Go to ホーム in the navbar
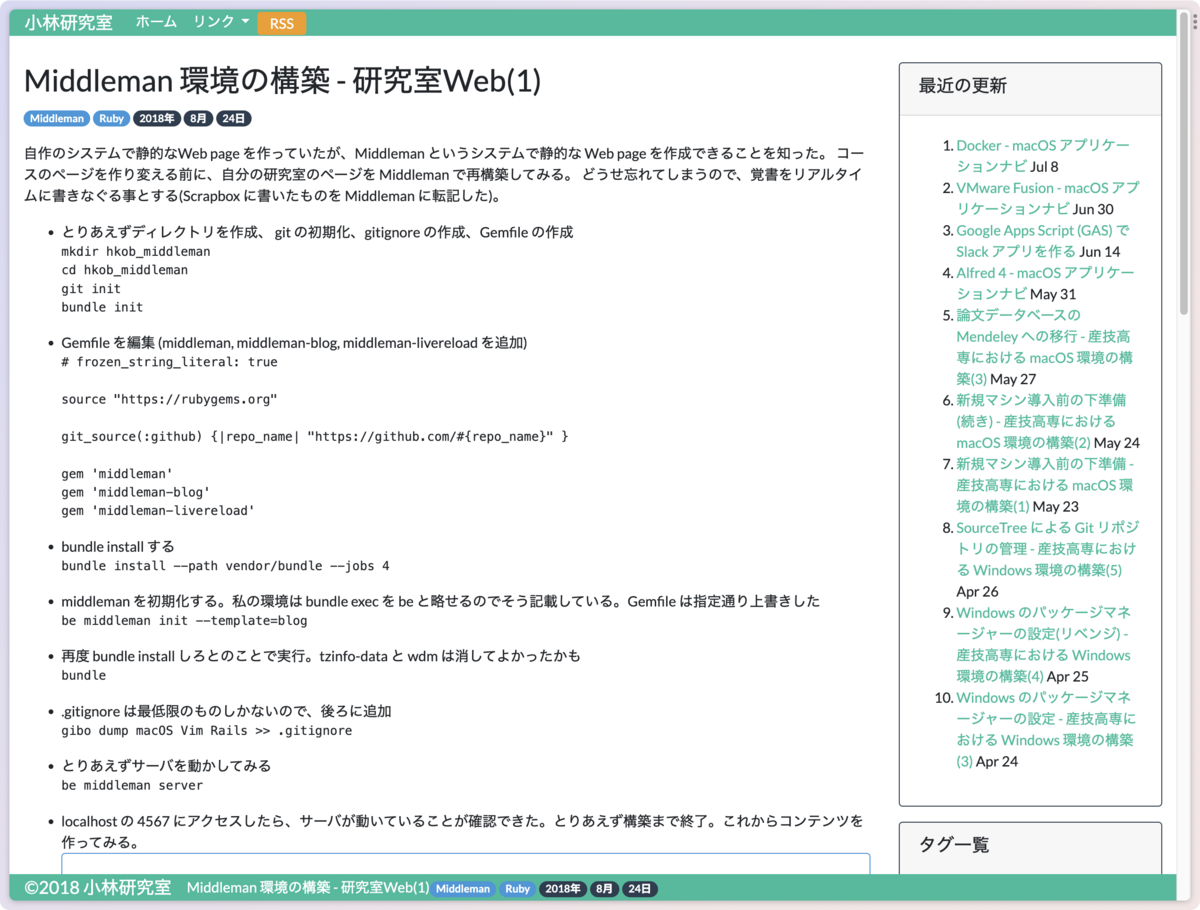The image size is (1200, 910). click(156, 22)
